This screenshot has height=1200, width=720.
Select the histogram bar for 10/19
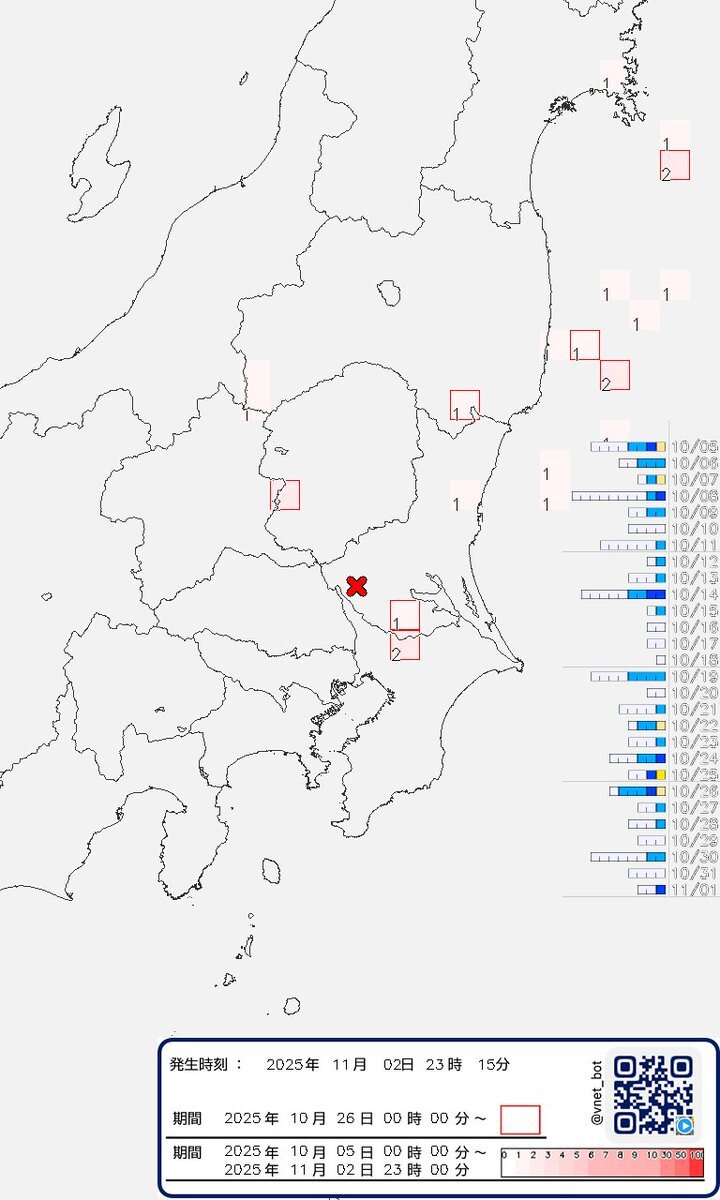[628, 676]
